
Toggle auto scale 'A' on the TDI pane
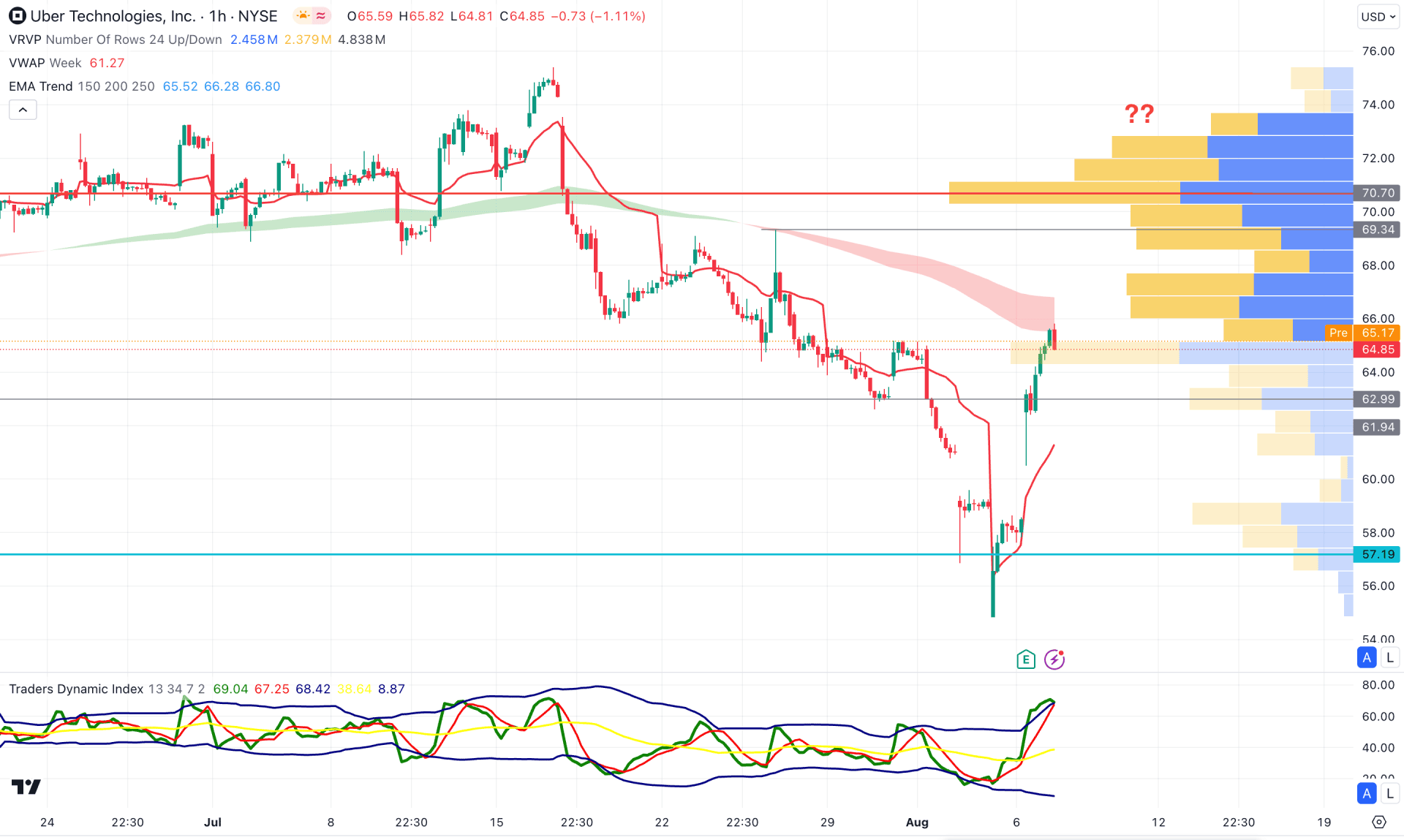pos(1366,793)
